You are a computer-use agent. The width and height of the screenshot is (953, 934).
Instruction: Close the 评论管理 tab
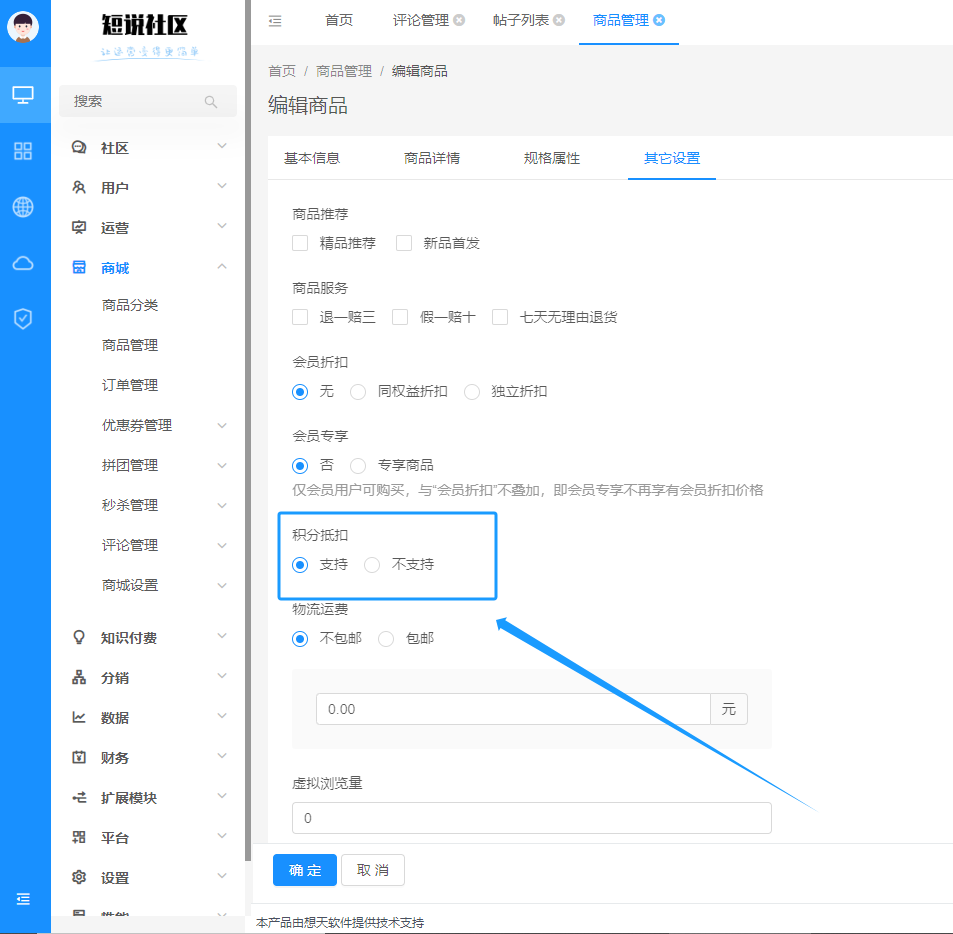[458, 18]
